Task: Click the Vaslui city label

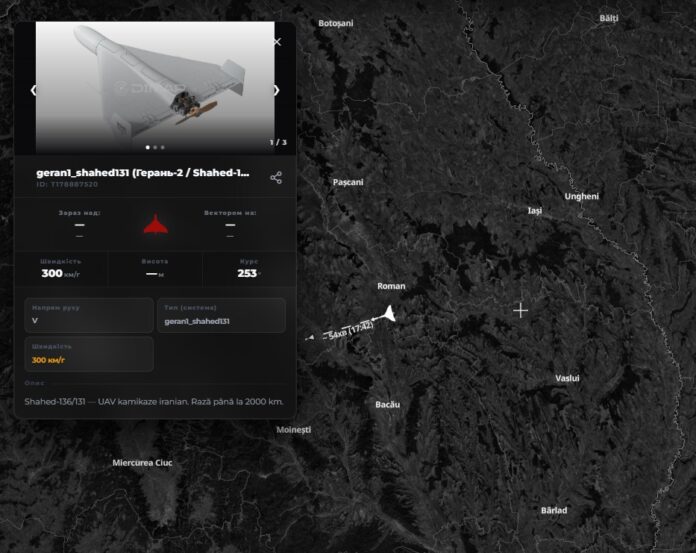Action: (567, 378)
